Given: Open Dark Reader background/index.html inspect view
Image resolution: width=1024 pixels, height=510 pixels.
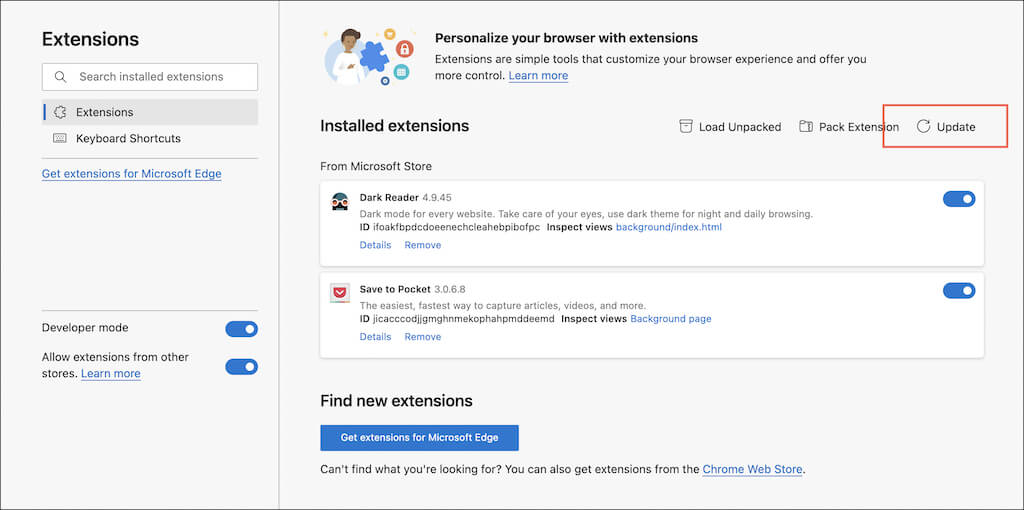Looking at the screenshot, I should 668,227.
